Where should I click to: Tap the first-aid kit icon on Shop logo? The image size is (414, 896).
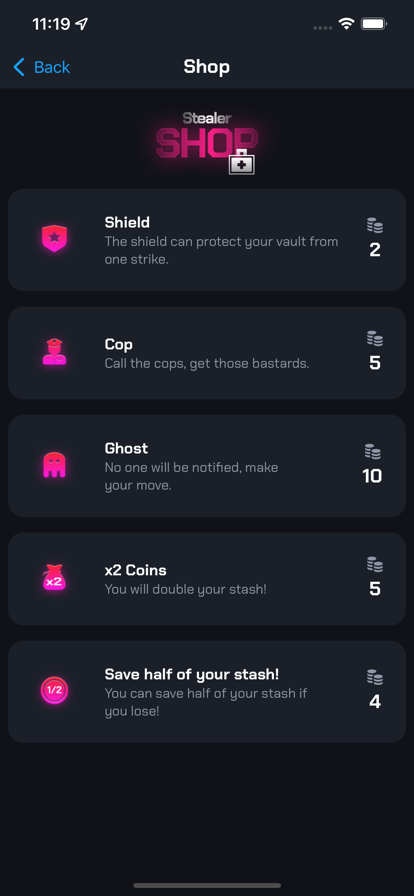tap(242, 162)
